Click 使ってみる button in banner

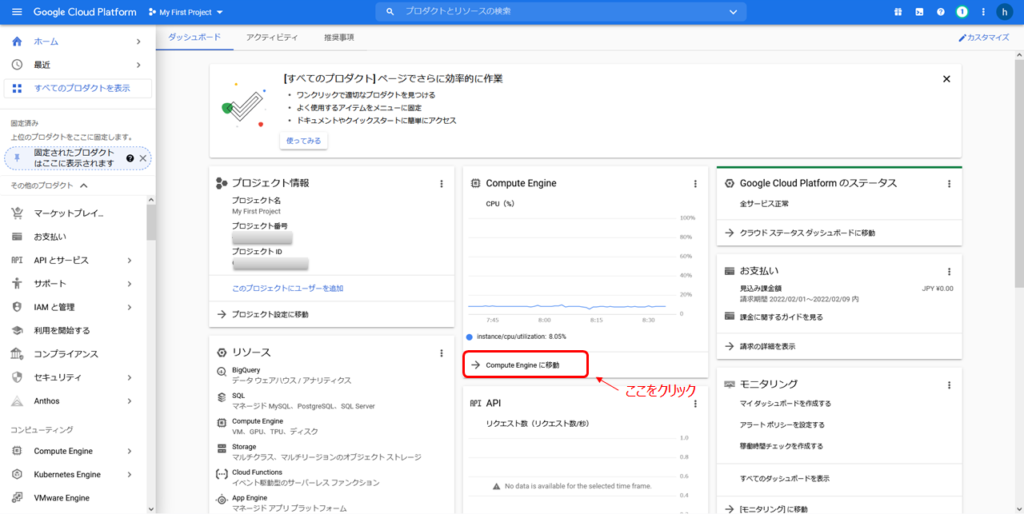pos(304,140)
